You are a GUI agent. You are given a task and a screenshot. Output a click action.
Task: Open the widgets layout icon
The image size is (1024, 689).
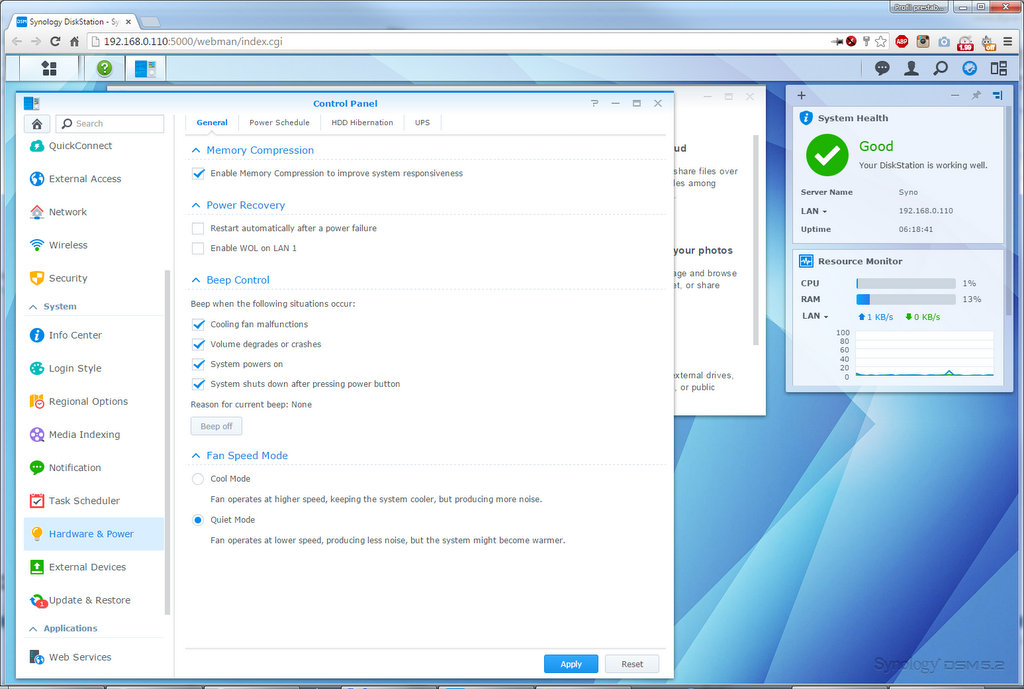(x=999, y=68)
